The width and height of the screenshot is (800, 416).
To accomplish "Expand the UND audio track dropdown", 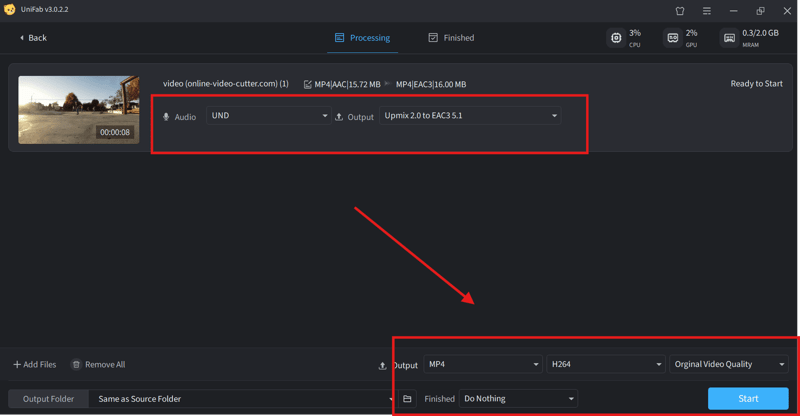I will tap(268, 116).
